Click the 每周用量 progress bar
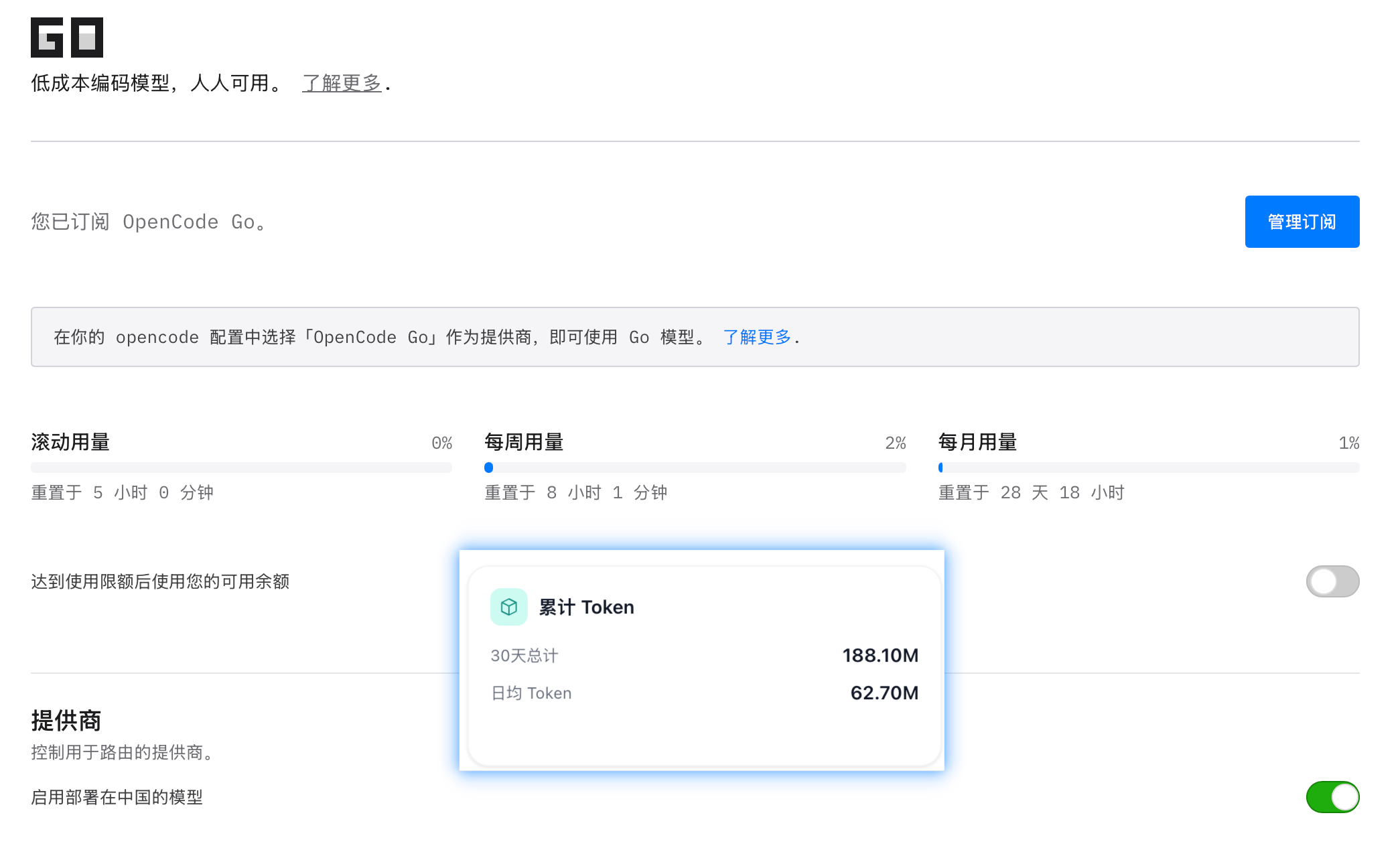The image size is (1400, 856). (695, 468)
